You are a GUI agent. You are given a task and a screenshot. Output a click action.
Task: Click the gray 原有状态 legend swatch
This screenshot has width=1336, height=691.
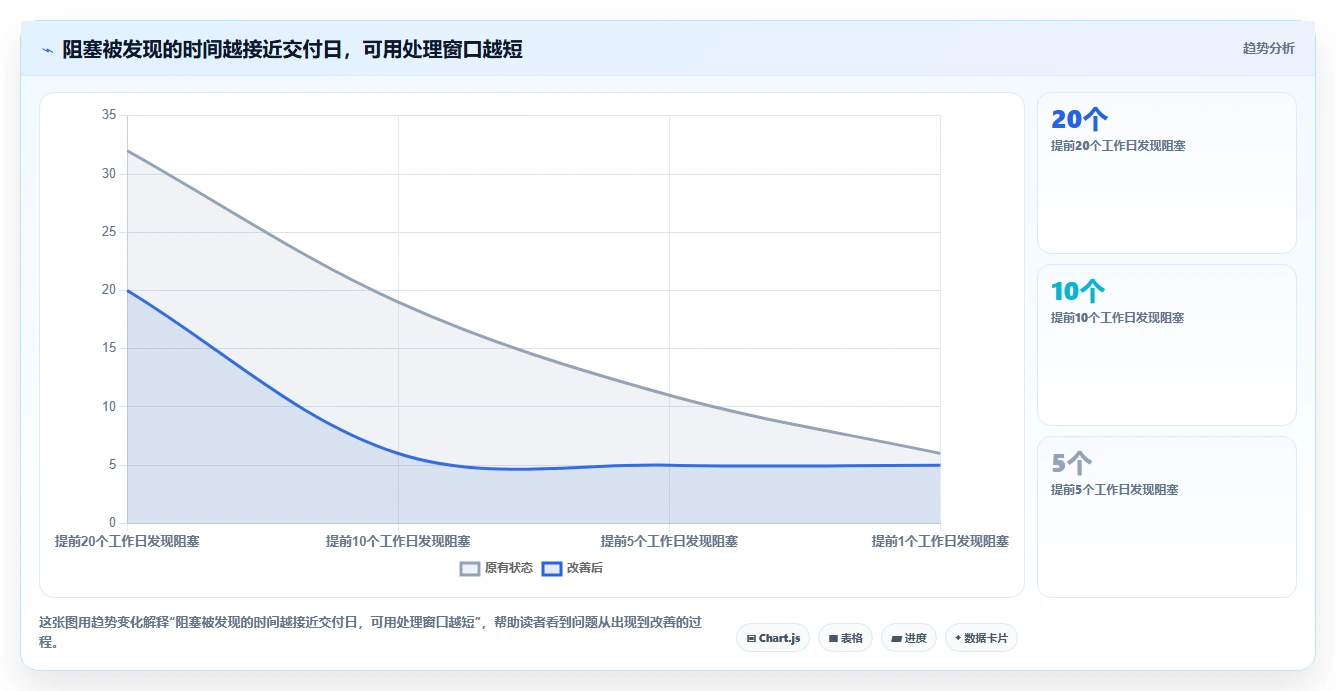pyautogui.click(x=470, y=568)
